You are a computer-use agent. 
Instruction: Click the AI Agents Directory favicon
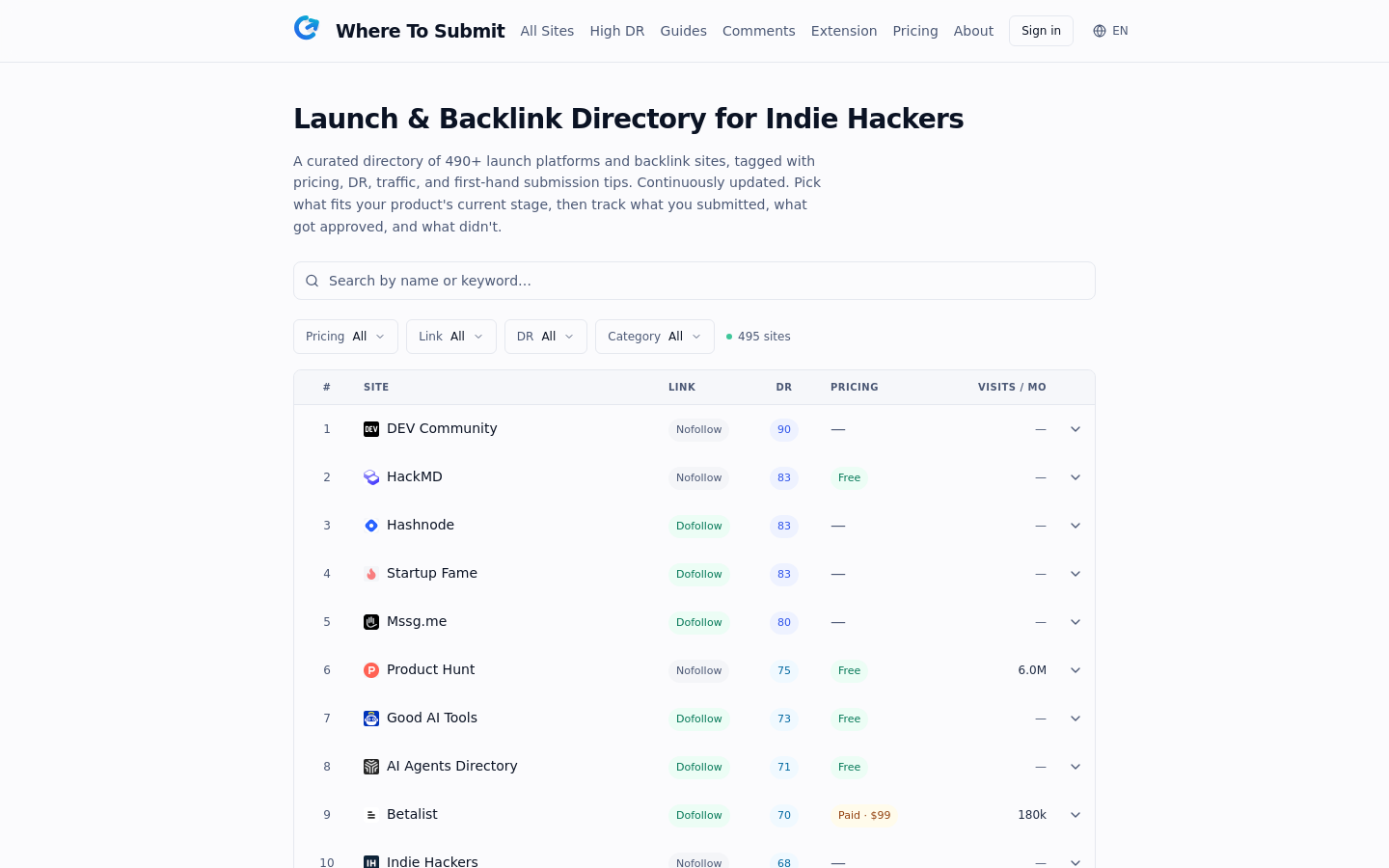pos(371,767)
